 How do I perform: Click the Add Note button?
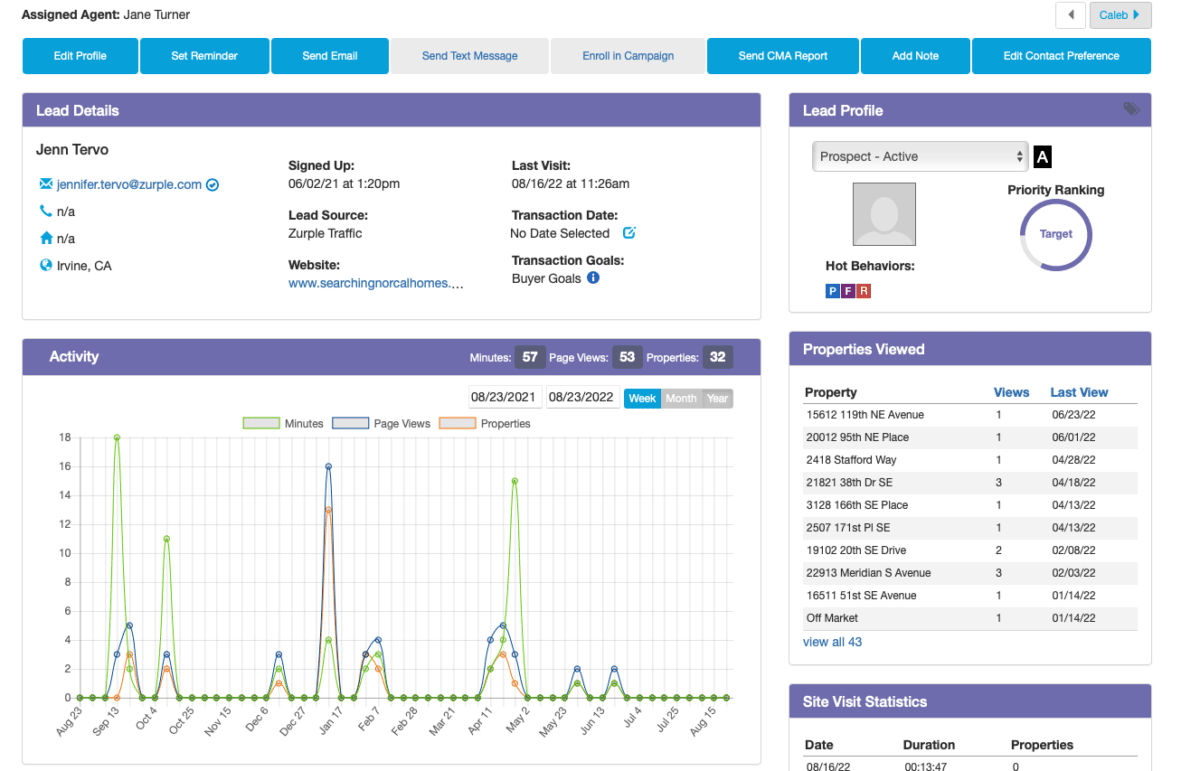915,56
